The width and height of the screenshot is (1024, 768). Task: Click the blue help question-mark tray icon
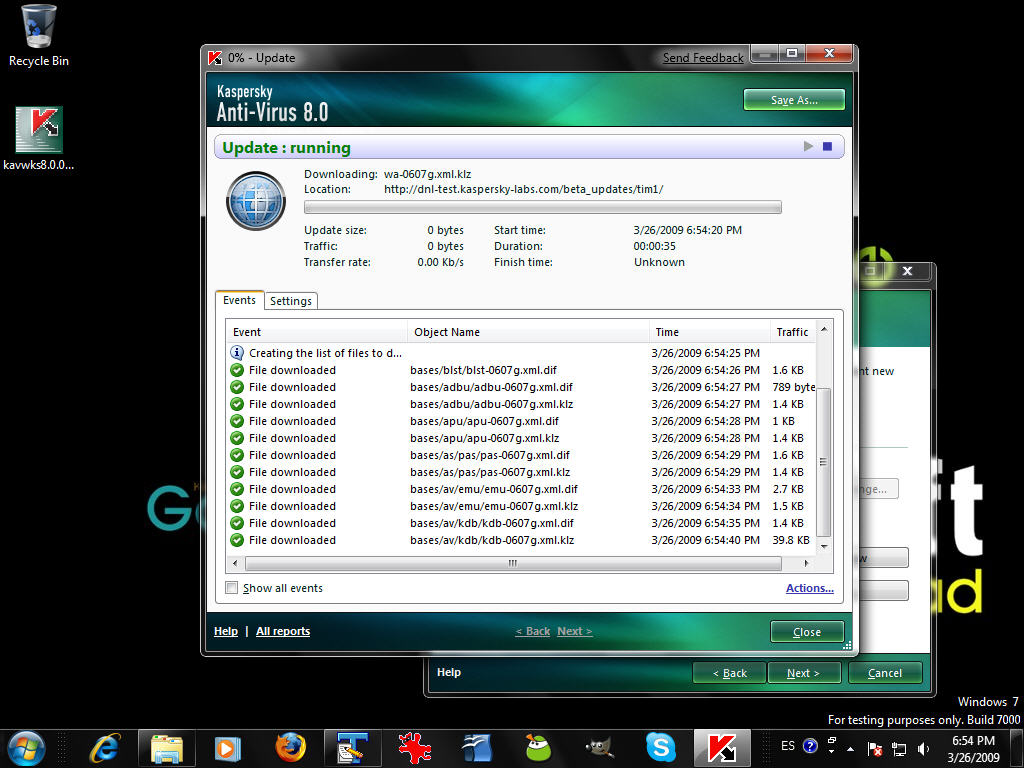pyautogui.click(x=810, y=746)
